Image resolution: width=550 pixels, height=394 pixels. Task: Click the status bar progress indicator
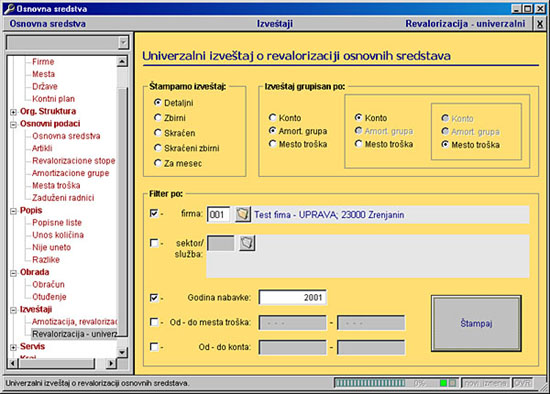370,383
